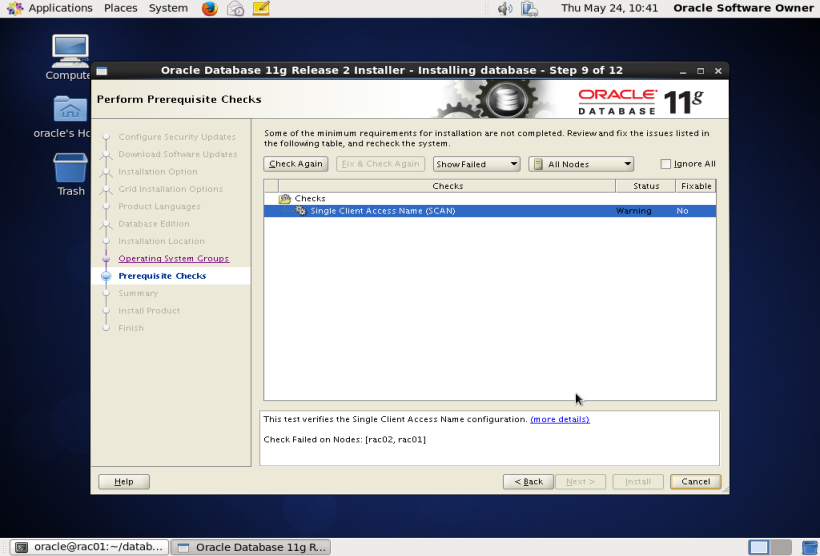This screenshot has width=820, height=556.
Task: Enable the Ignore All checkbox
Action: click(666, 164)
